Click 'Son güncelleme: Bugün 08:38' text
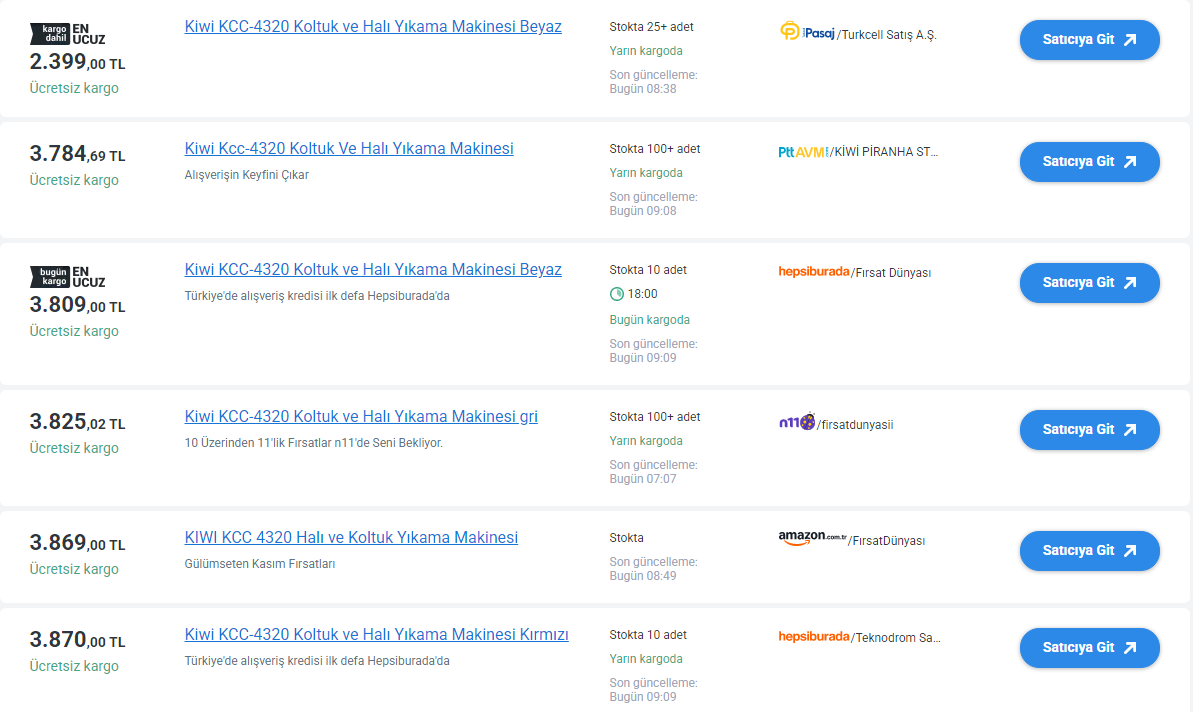 click(653, 81)
